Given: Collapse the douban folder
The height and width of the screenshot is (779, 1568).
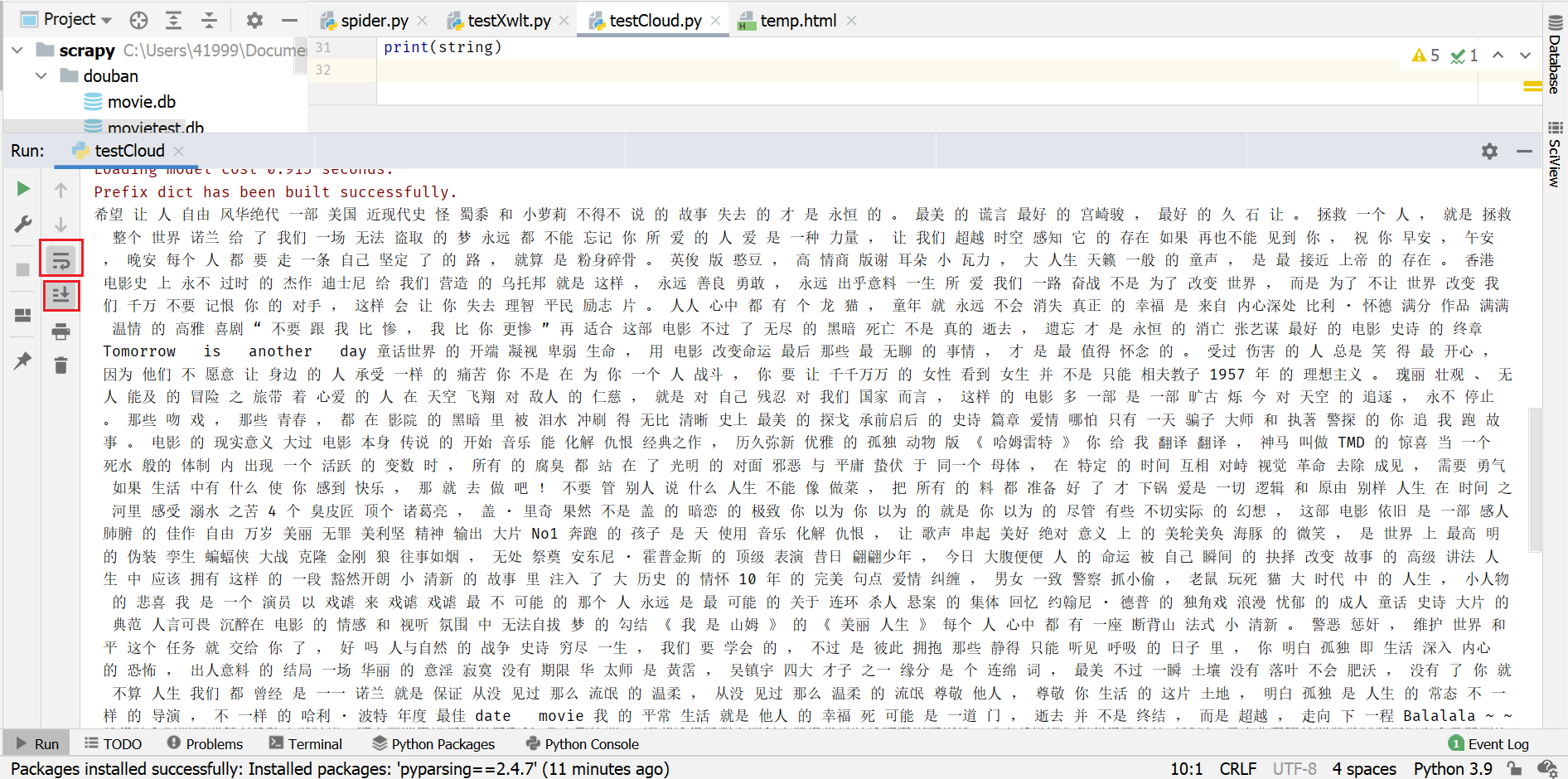Looking at the screenshot, I should click(x=41, y=76).
